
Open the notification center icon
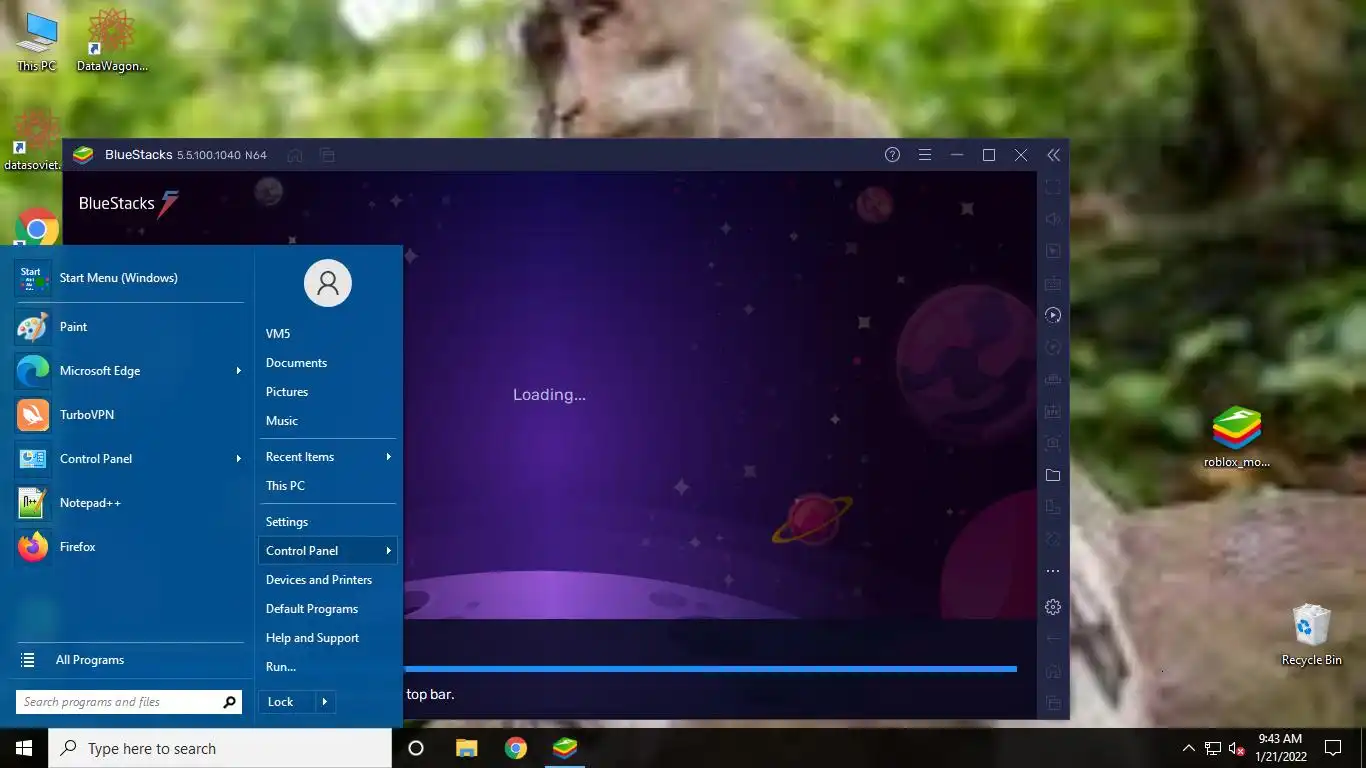[1332, 748]
